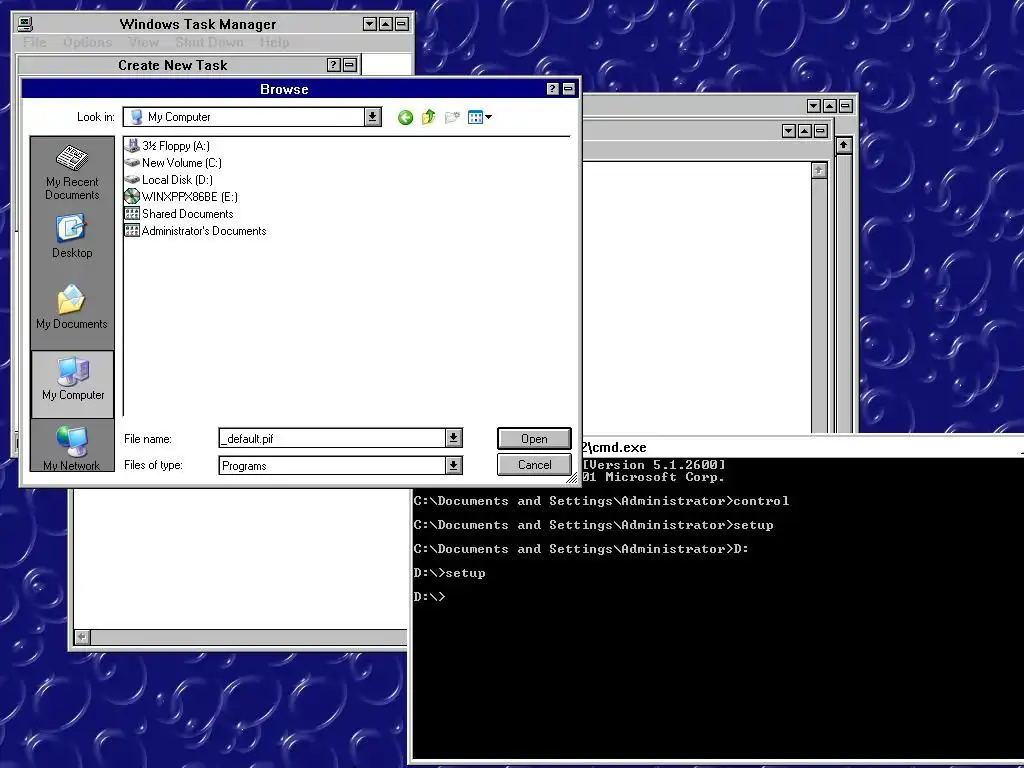Select the Shared Documents folder

(x=179, y=214)
